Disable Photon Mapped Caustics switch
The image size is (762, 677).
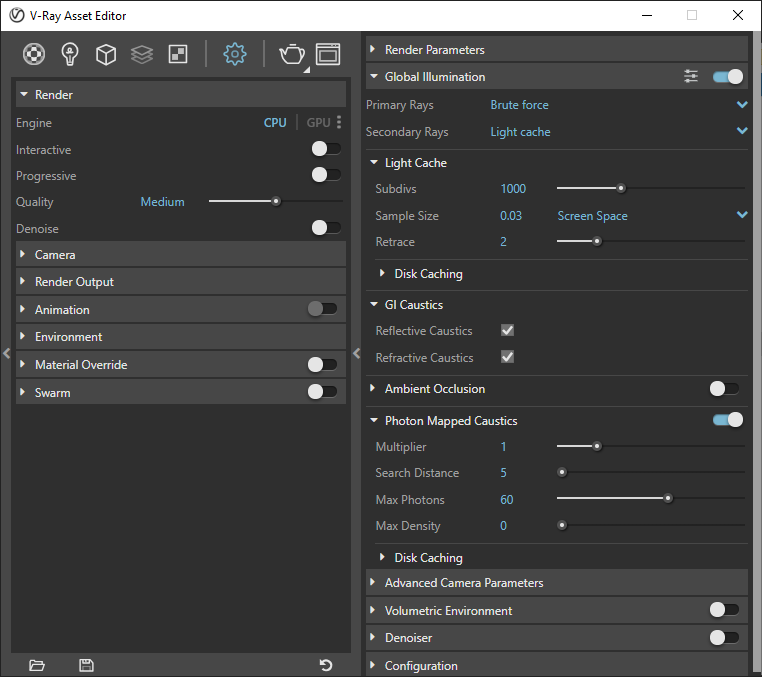[727, 420]
